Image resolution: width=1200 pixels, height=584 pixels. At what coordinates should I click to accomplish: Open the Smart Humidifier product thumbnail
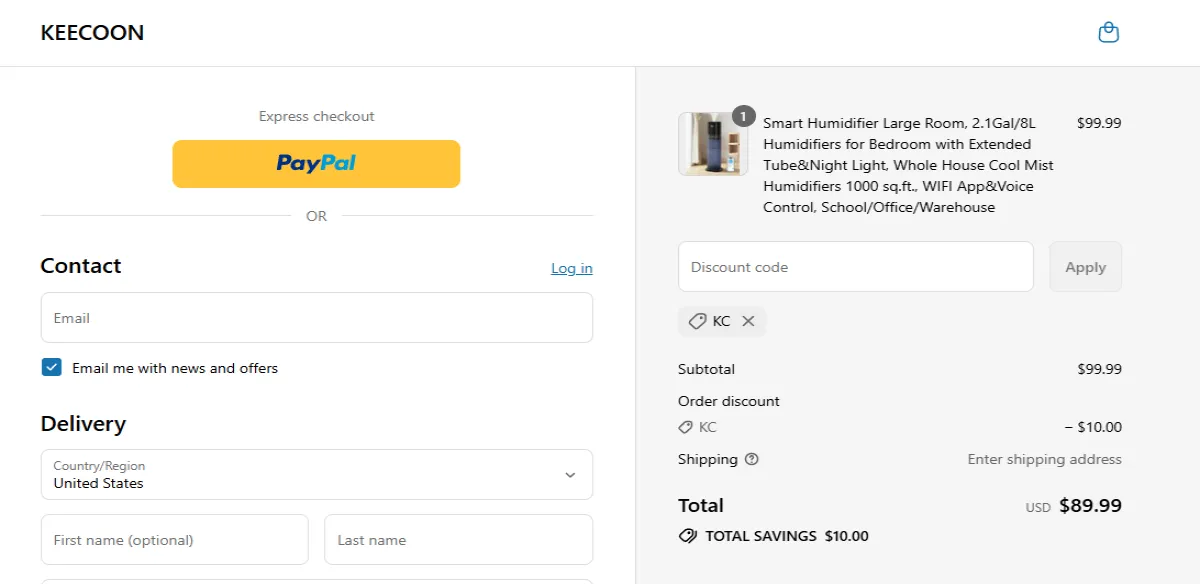click(712, 143)
